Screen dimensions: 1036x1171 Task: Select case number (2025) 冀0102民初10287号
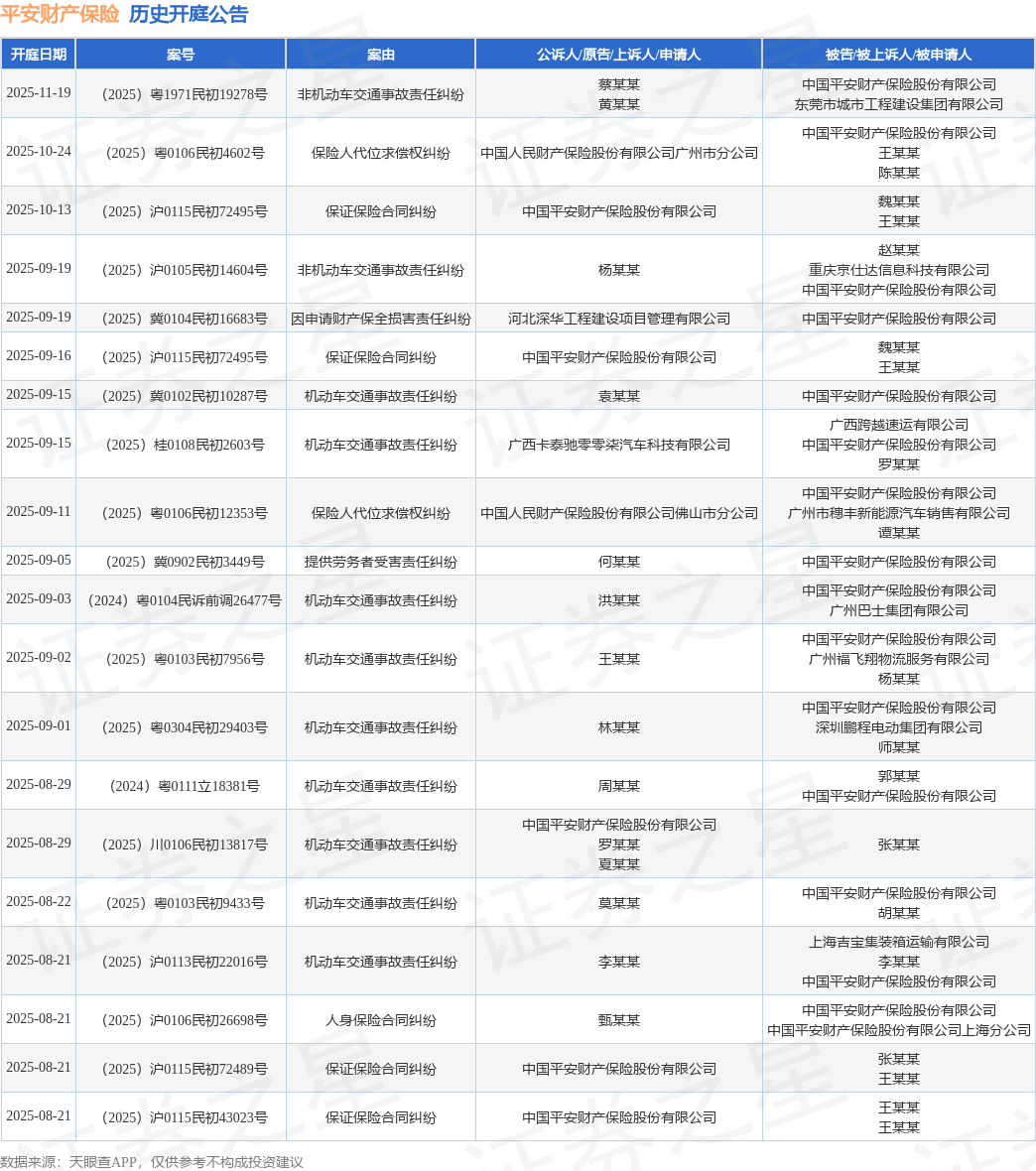181,396
